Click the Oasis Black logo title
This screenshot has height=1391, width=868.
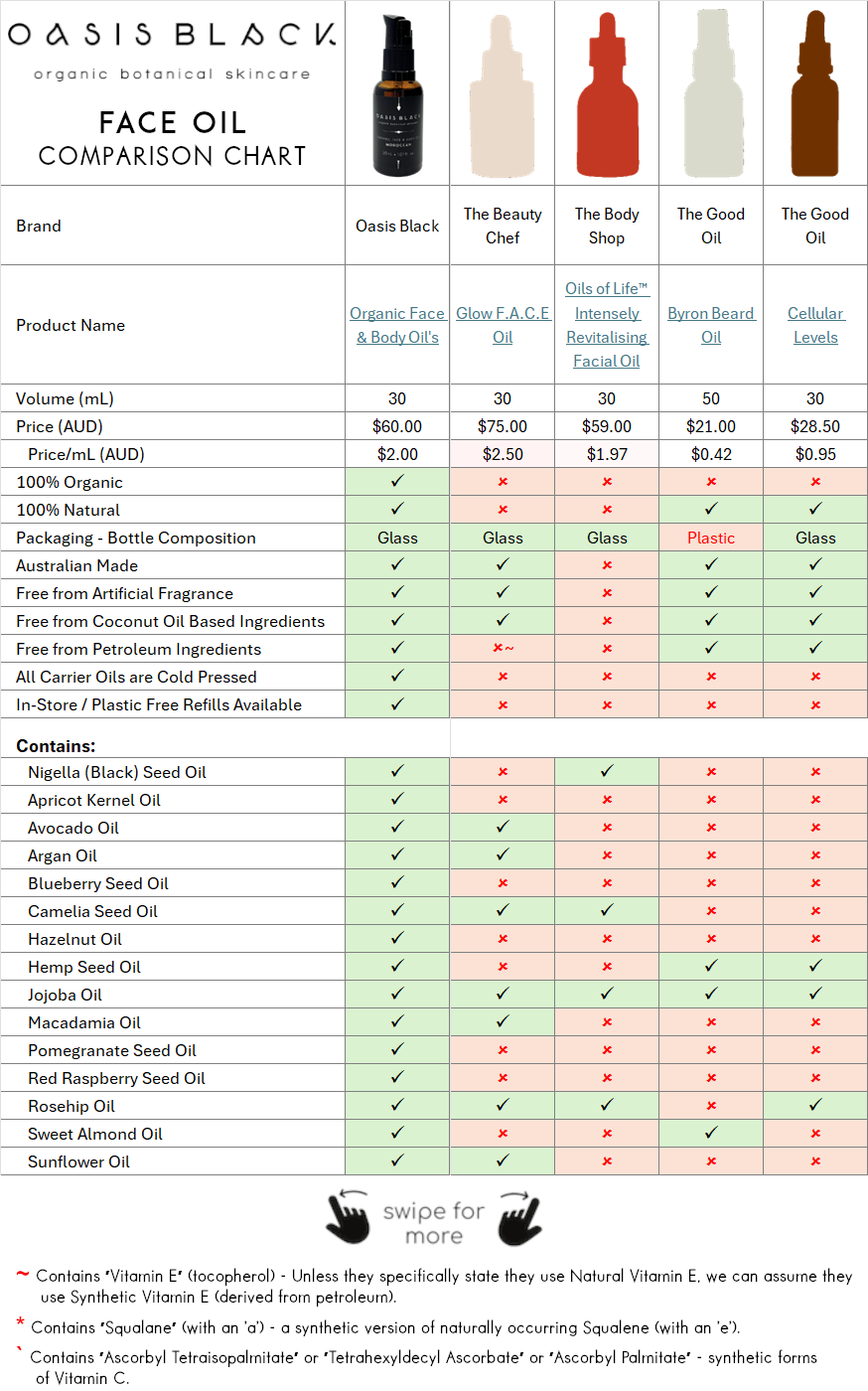click(172, 36)
